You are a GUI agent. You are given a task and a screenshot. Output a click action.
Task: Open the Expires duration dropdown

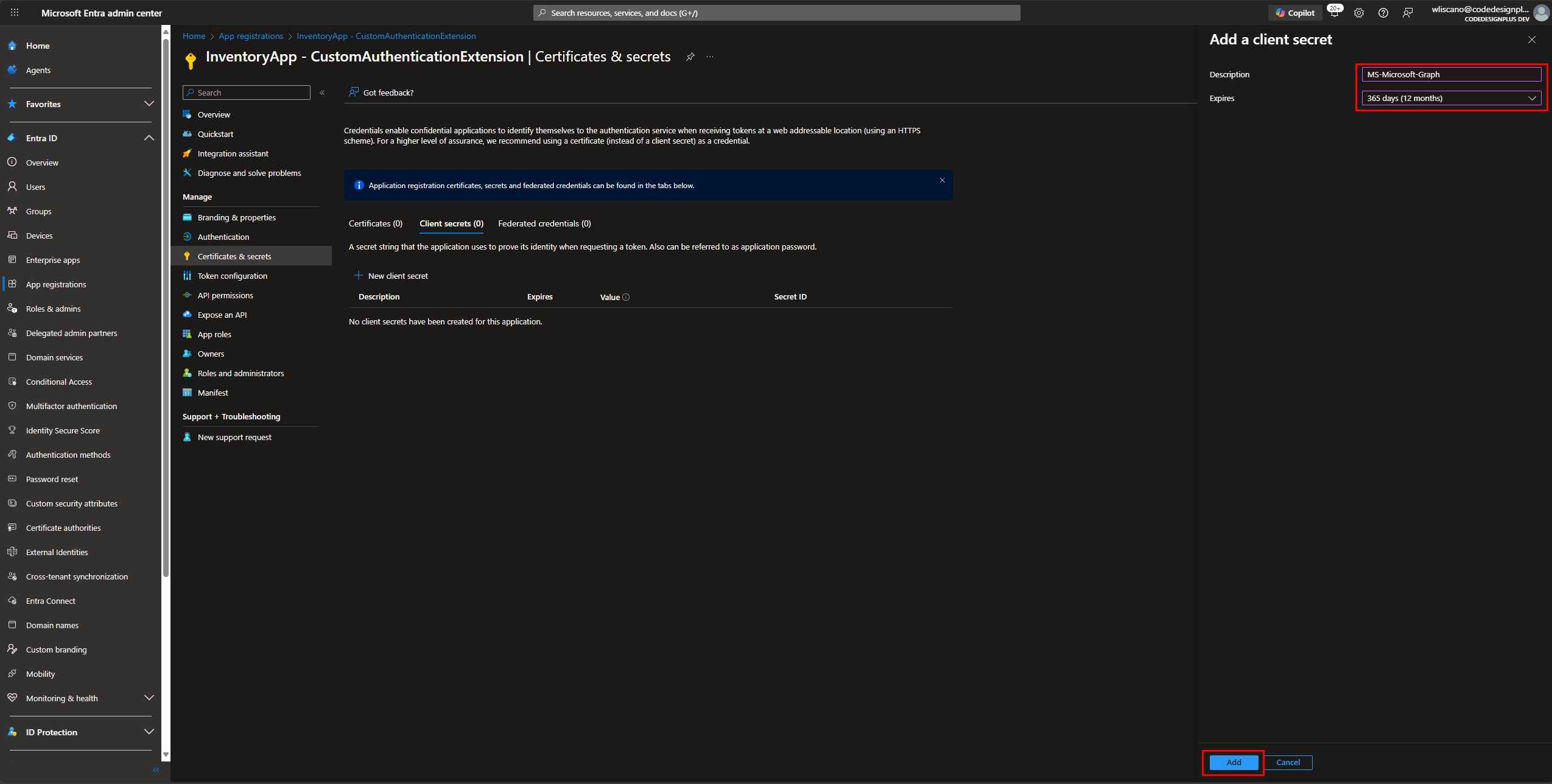click(1451, 98)
